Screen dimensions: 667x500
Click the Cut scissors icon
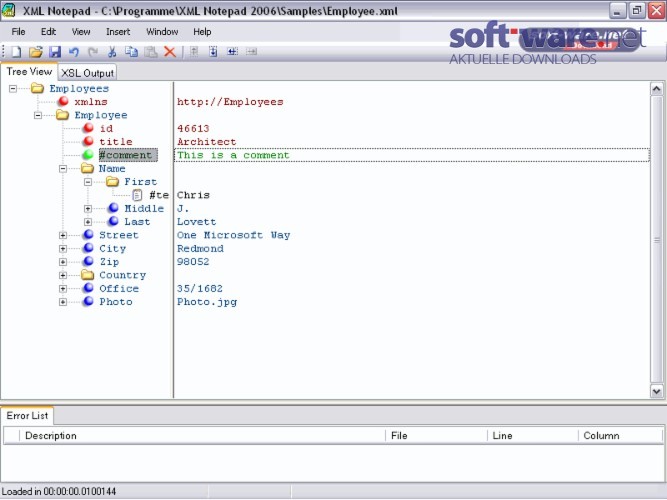click(112, 52)
